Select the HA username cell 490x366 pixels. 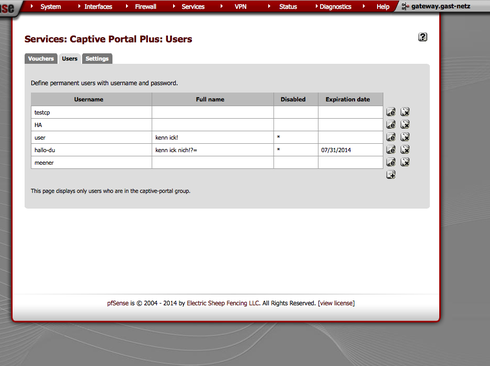(91, 125)
